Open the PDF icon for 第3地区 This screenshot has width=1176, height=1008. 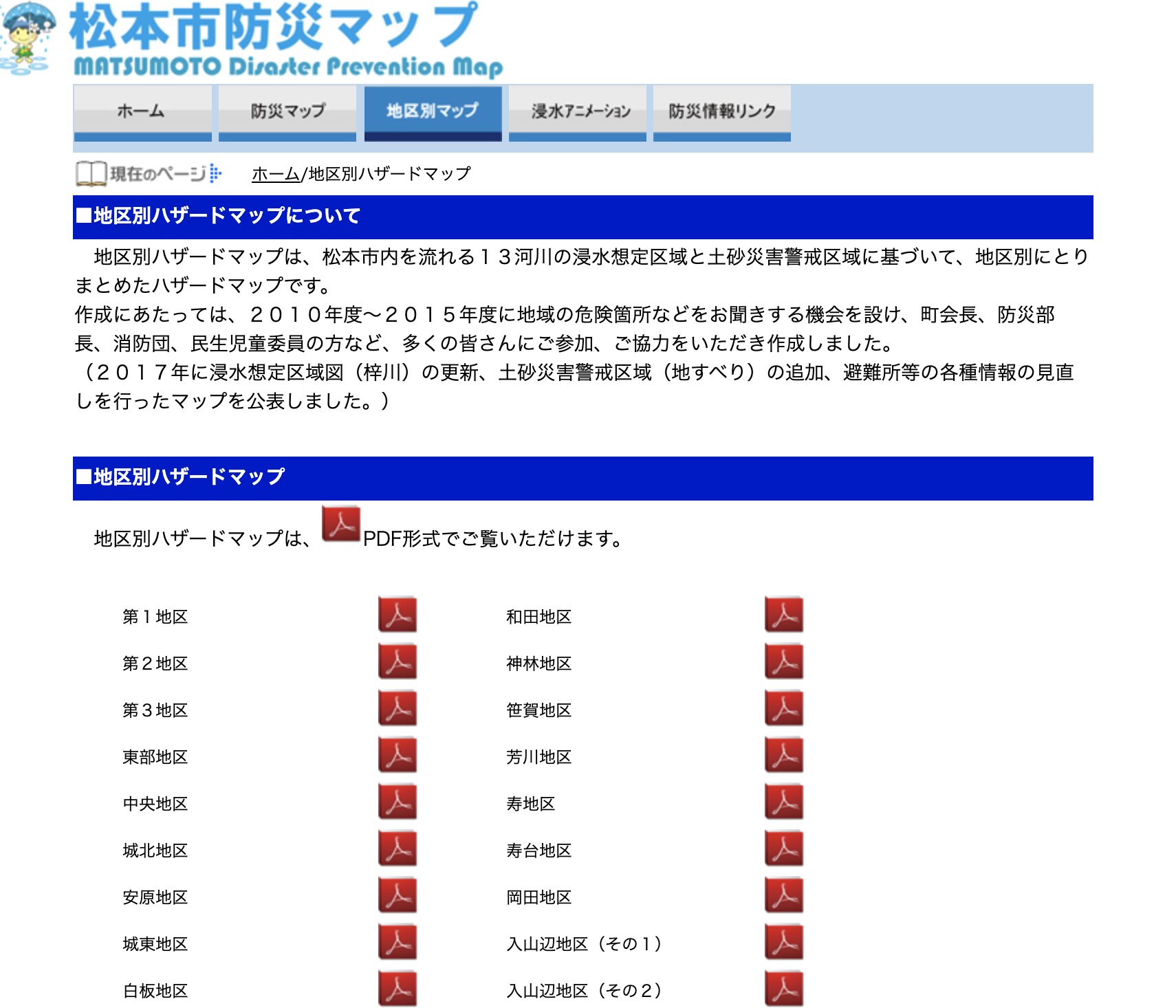398,708
